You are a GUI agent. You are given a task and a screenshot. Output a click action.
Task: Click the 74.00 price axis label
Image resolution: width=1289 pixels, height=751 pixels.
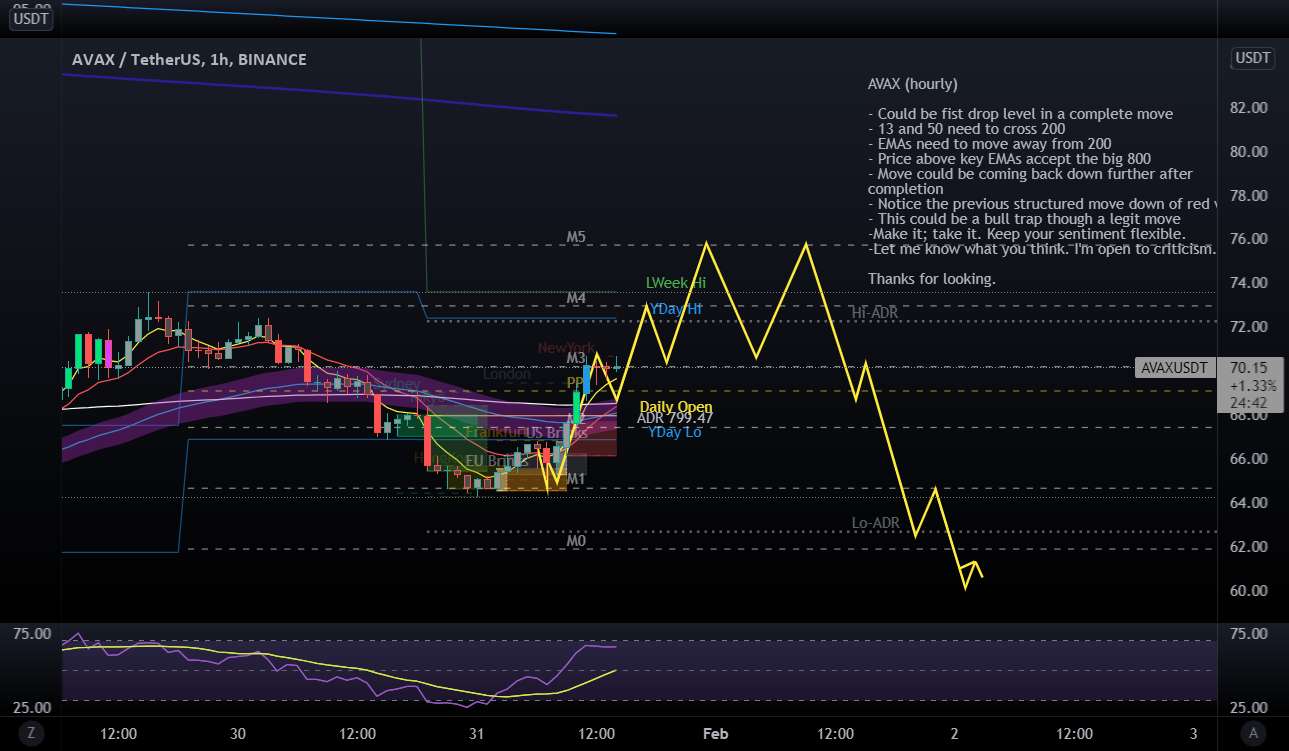tap(1247, 283)
